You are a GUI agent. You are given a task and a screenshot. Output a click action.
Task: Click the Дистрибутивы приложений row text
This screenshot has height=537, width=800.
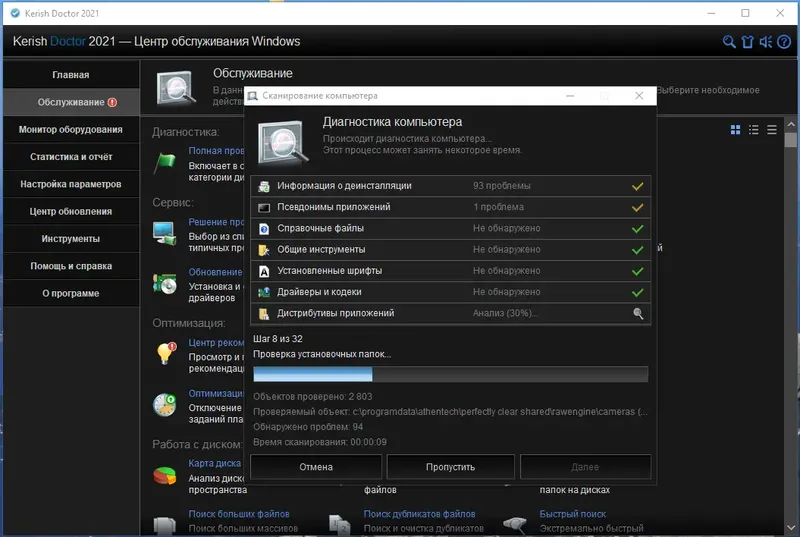pyautogui.click(x=335, y=313)
